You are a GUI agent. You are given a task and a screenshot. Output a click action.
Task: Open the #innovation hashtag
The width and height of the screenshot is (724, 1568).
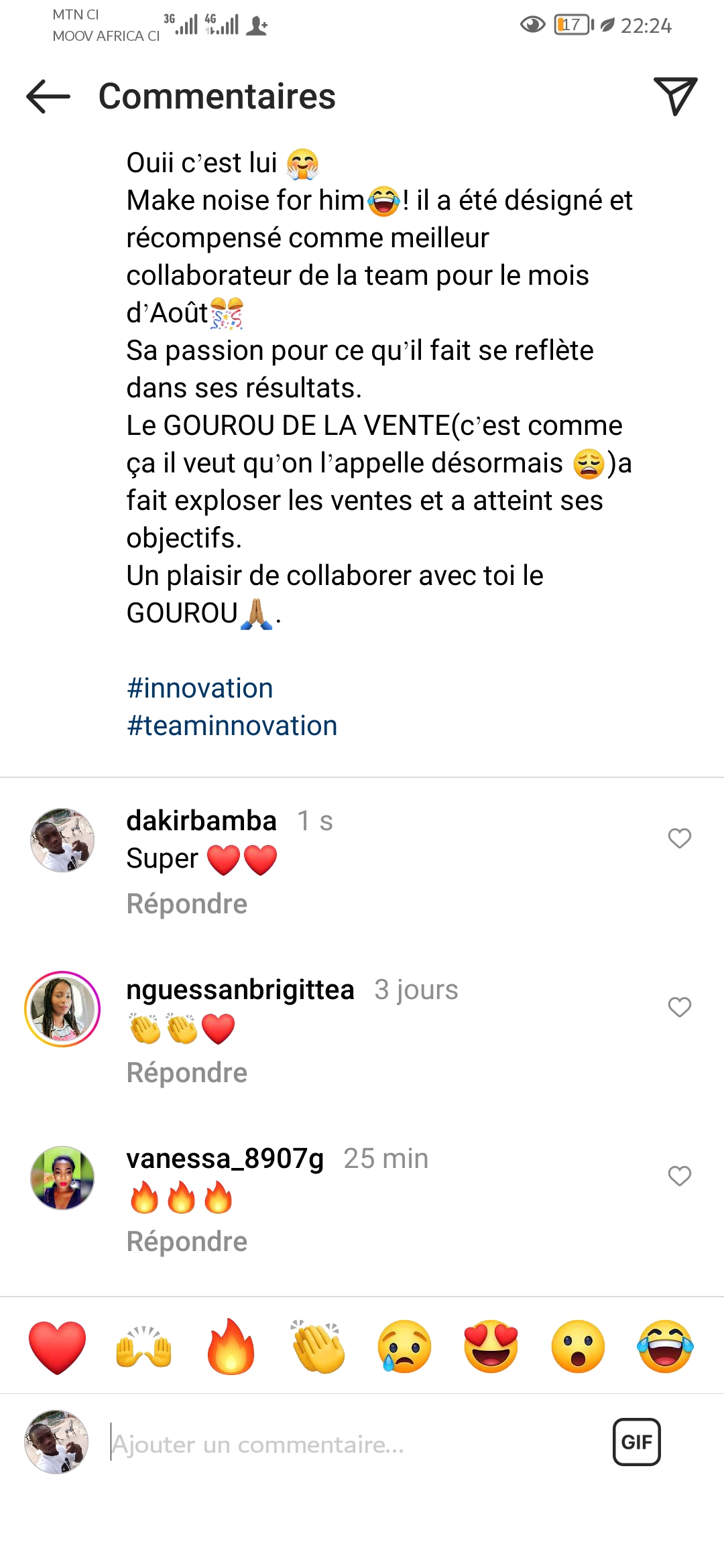click(x=200, y=688)
